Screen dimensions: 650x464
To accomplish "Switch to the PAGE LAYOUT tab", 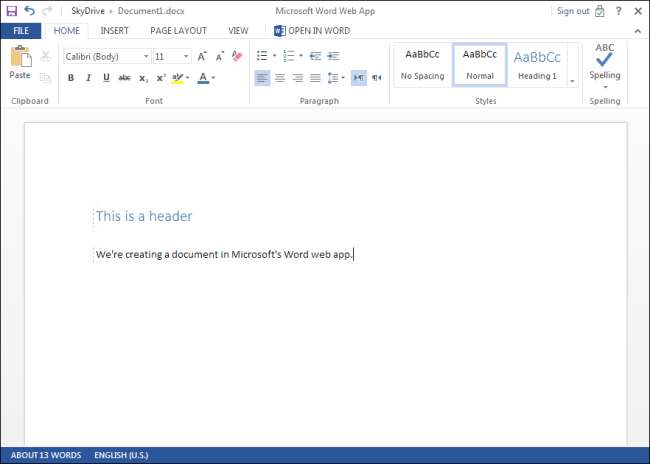I will point(179,31).
